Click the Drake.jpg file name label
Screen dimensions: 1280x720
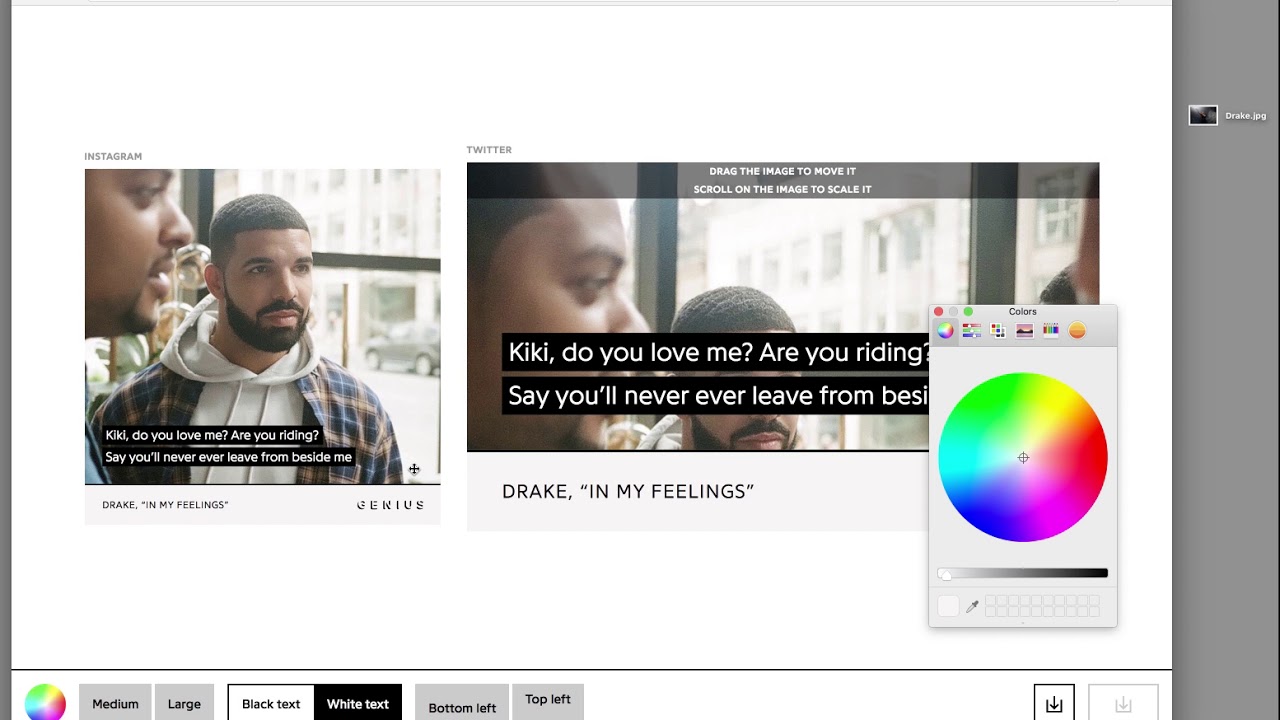(x=1246, y=116)
